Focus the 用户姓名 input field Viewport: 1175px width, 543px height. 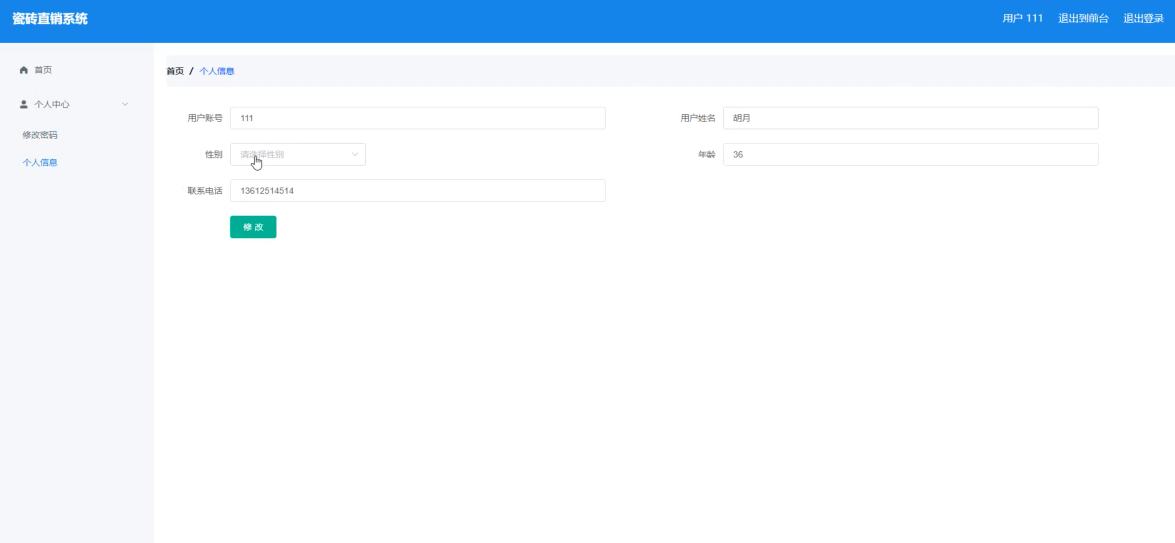click(x=910, y=118)
